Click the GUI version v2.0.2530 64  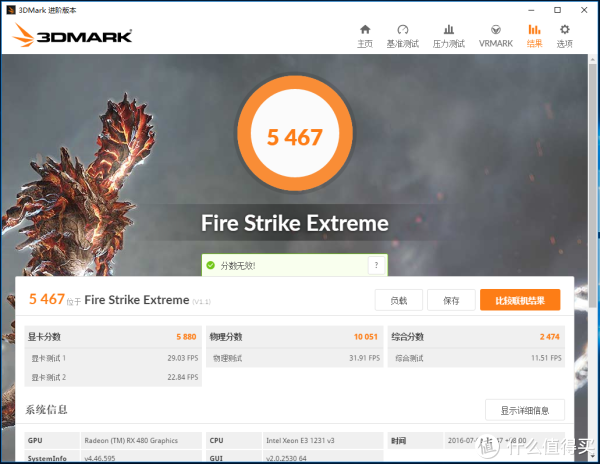[x=286, y=458]
